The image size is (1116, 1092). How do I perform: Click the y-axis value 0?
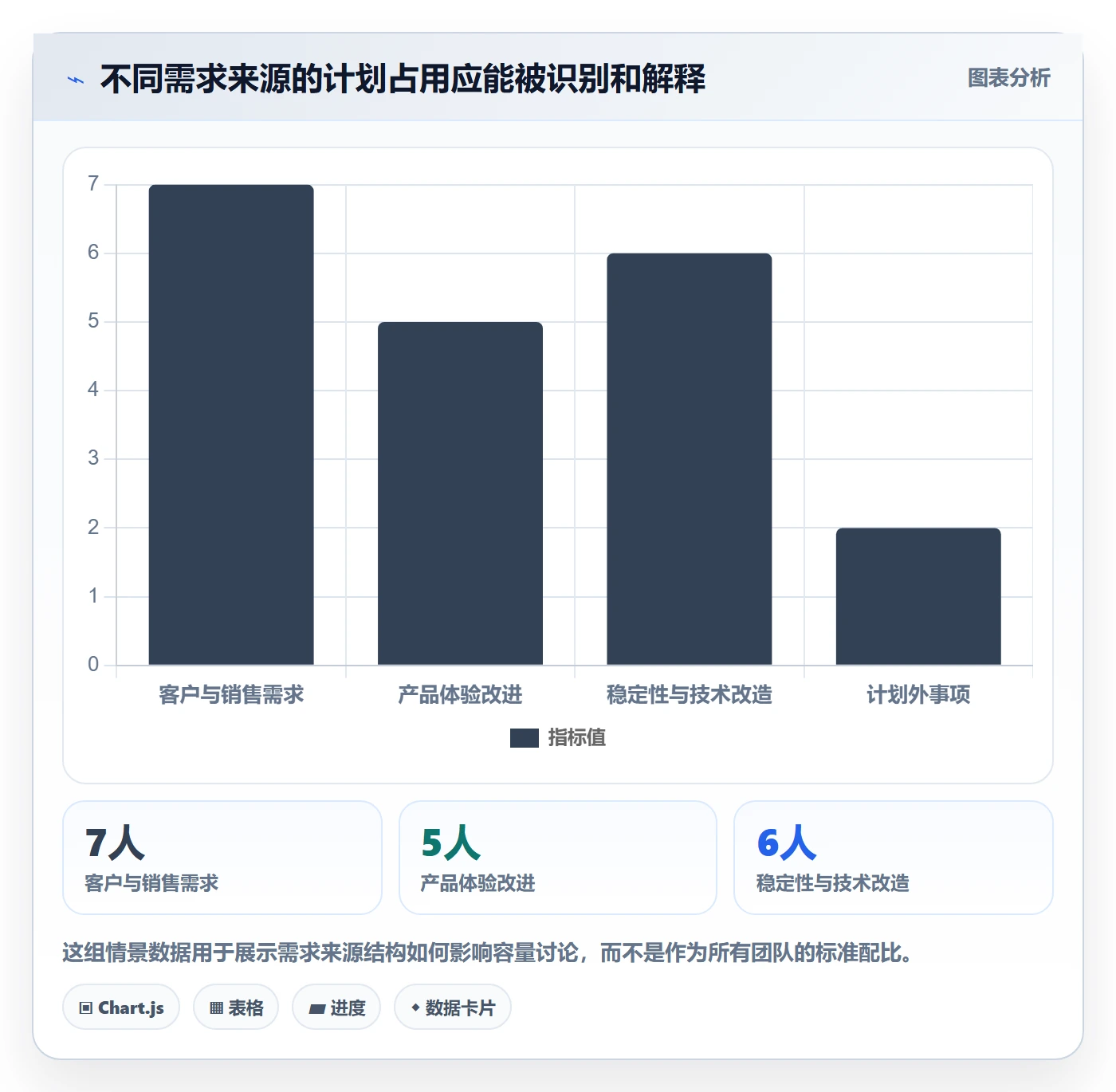pos(93,665)
